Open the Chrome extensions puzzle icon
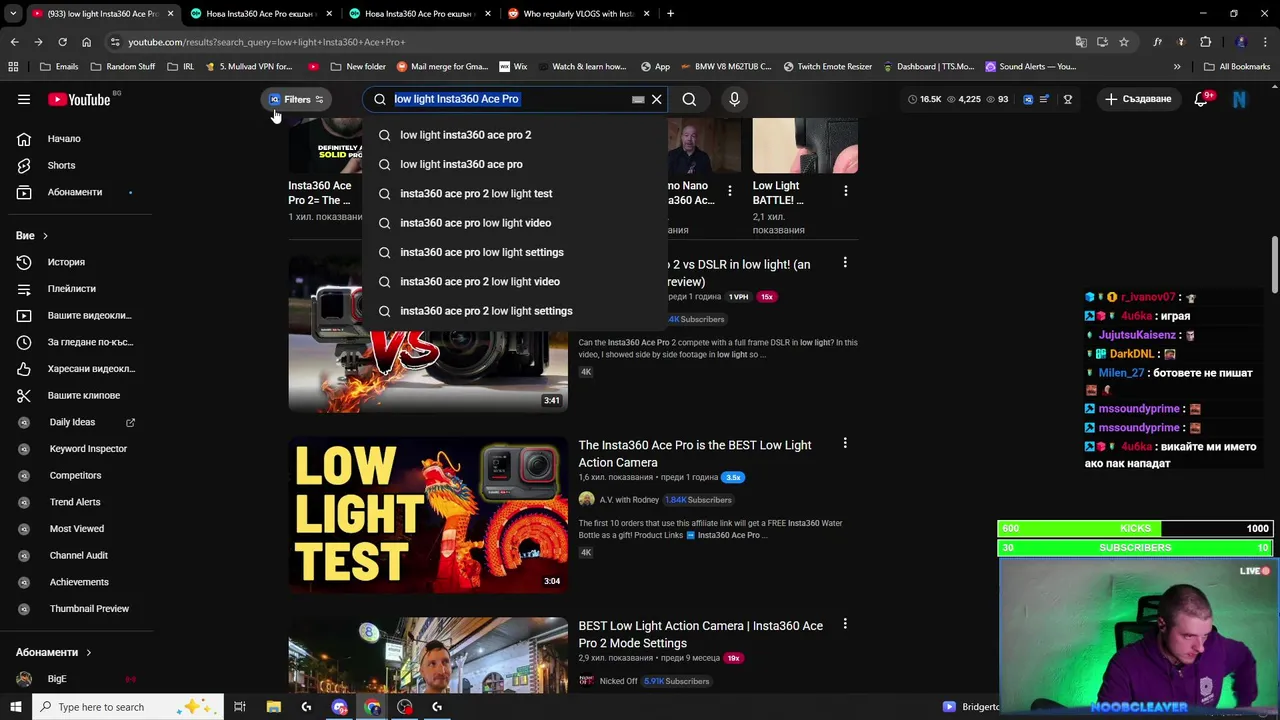 (x=1205, y=42)
